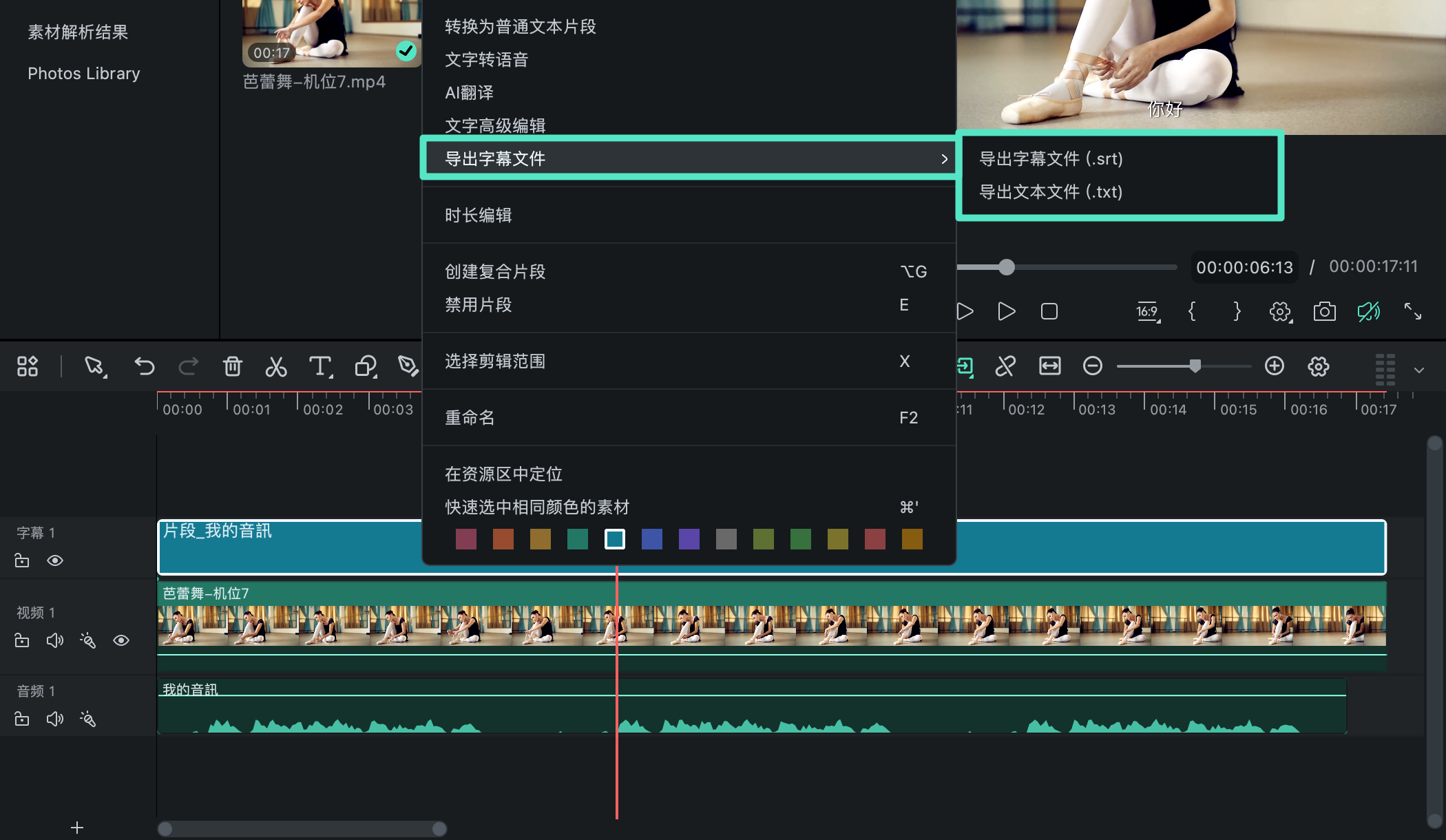The height and width of the screenshot is (840, 1446).
Task: Click the fullscreen expand arrows icon
Action: (1413, 311)
